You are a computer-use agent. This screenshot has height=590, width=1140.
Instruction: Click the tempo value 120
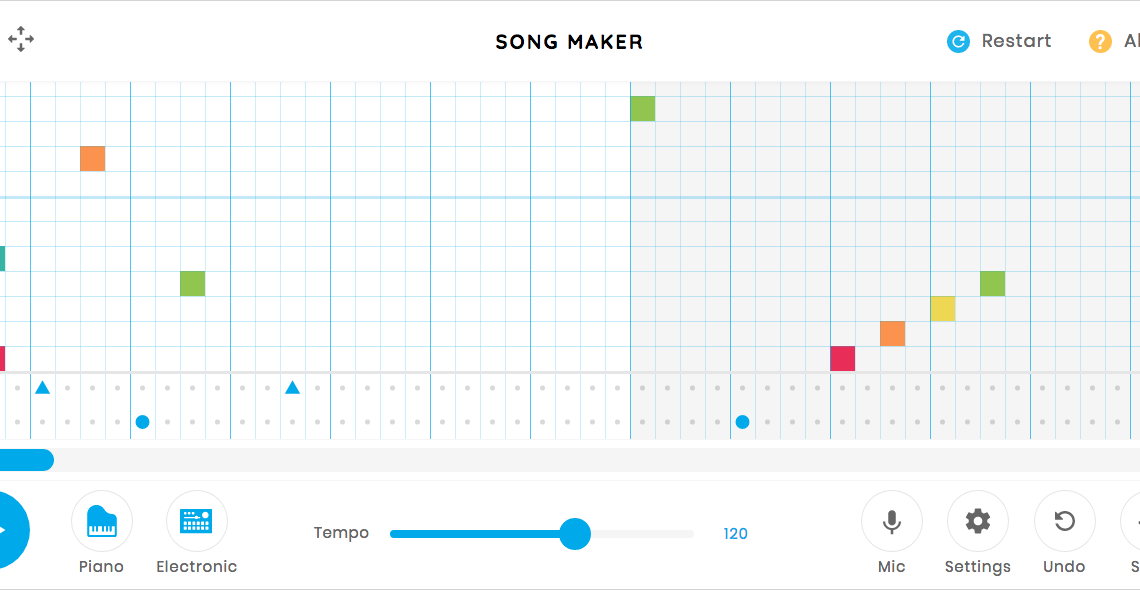[736, 534]
